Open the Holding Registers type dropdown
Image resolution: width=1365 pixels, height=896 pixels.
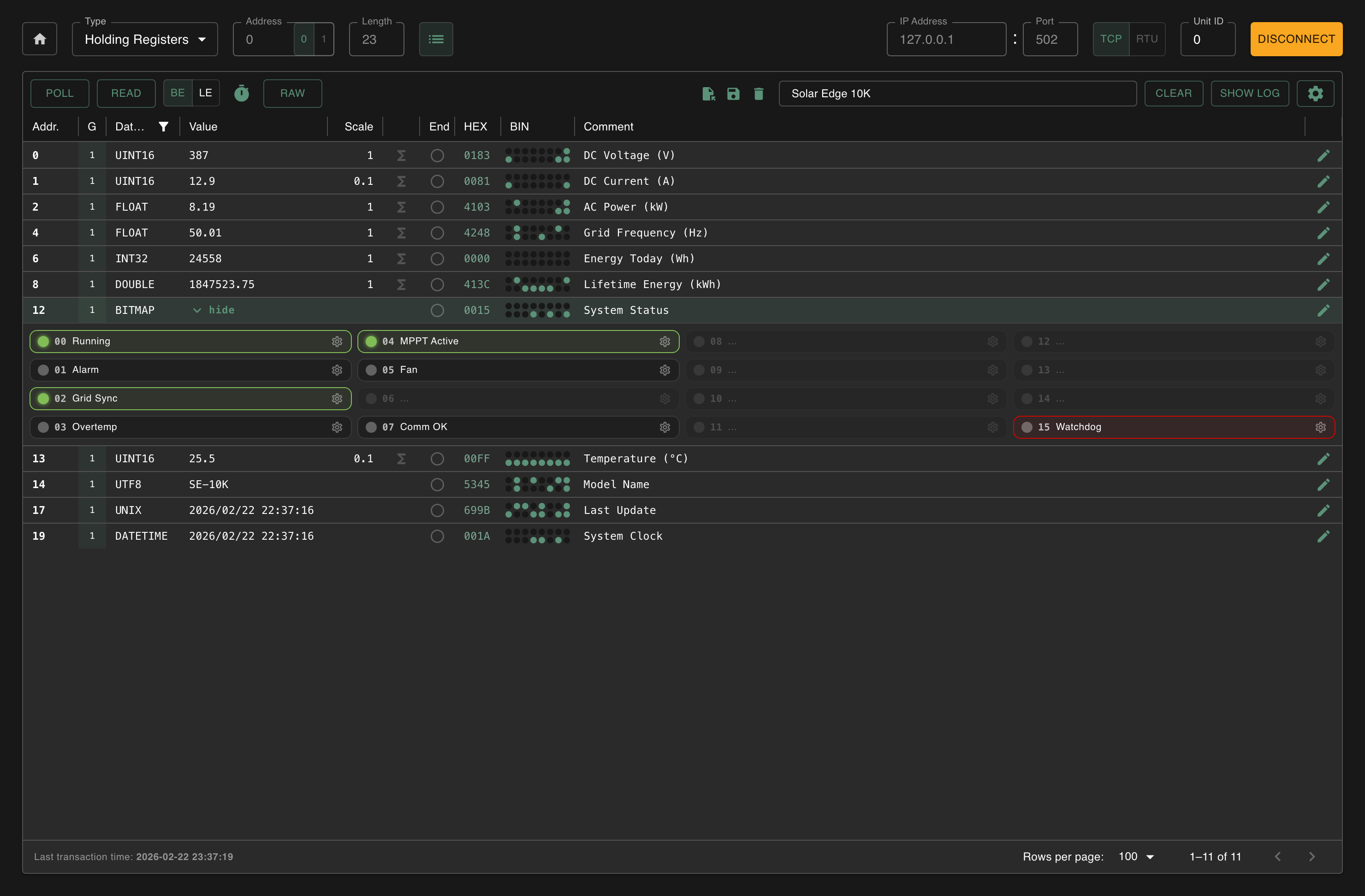coord(144,39)
